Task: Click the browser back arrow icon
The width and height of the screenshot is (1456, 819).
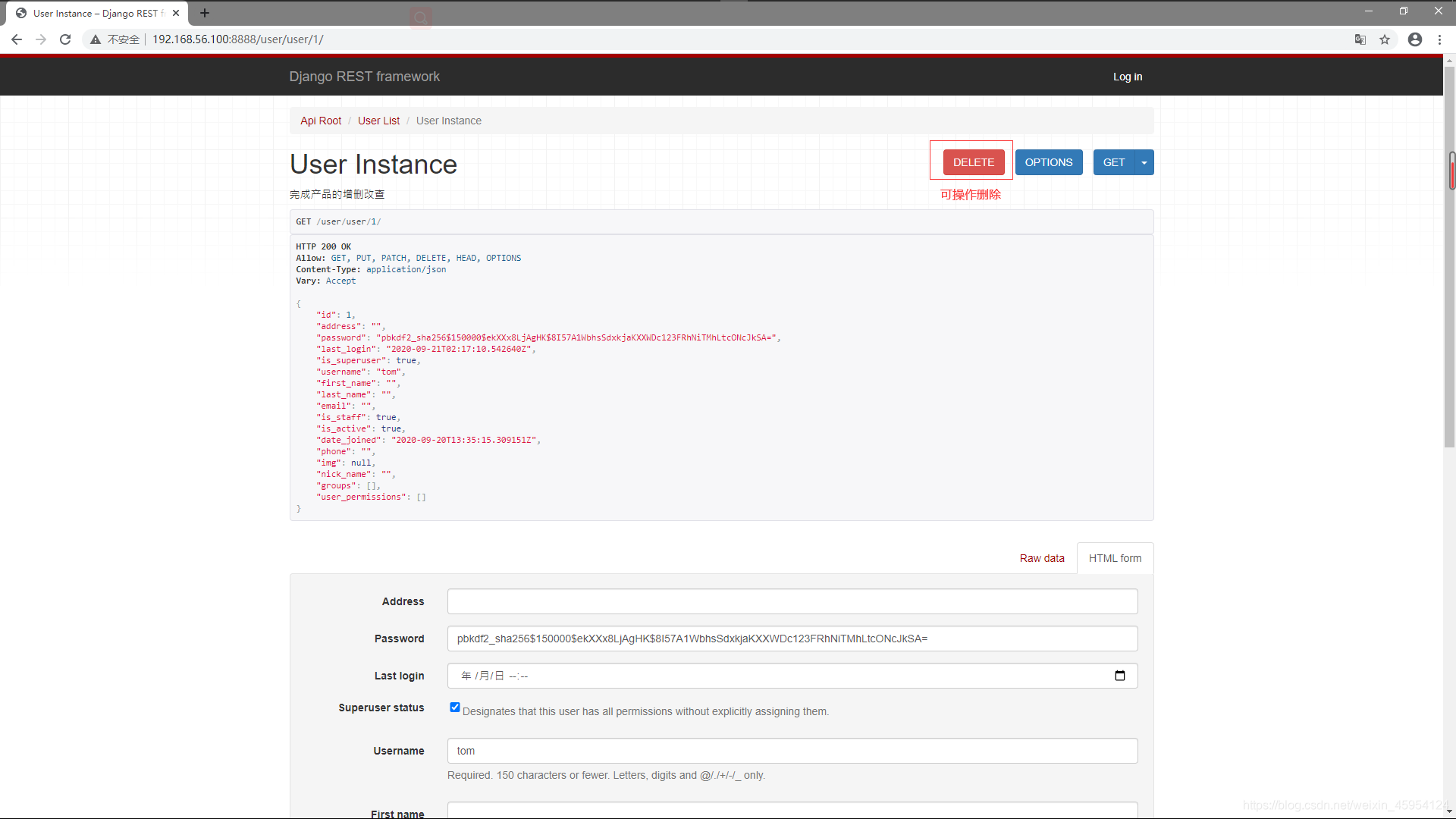Action: [x=17, y=39]
